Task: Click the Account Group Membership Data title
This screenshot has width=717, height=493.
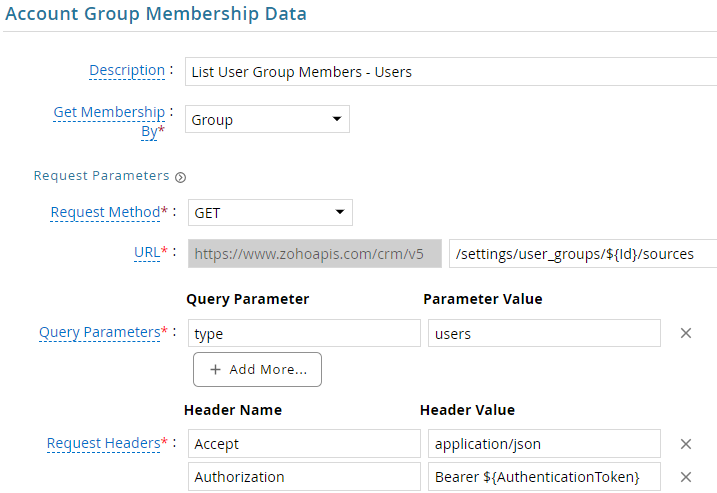Action: [x=156, y=14]
